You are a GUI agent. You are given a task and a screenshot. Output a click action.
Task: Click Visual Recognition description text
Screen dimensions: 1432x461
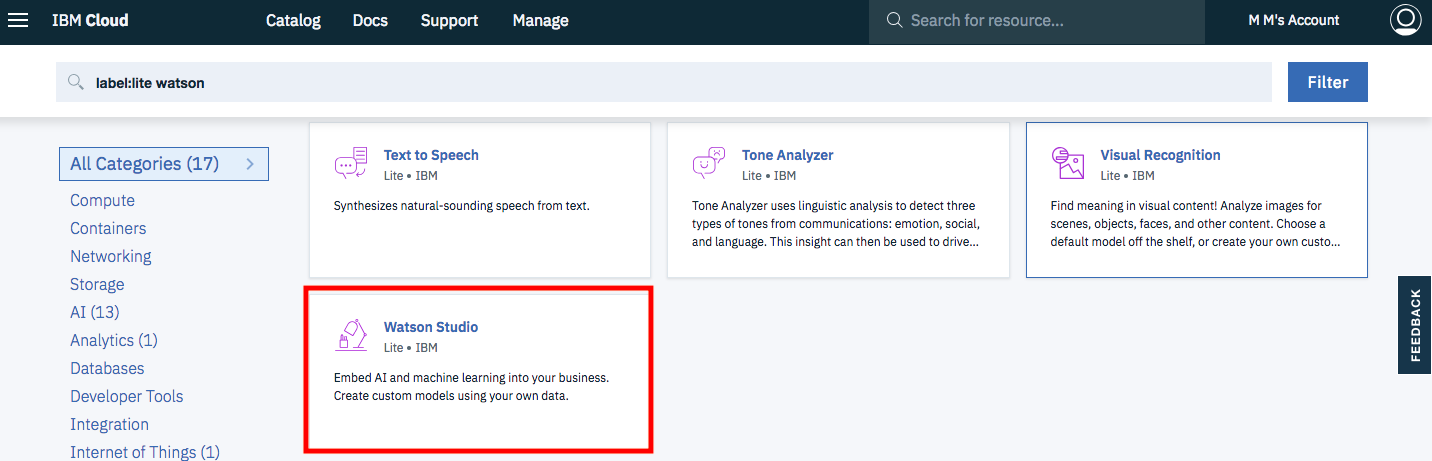[1196, 224]
